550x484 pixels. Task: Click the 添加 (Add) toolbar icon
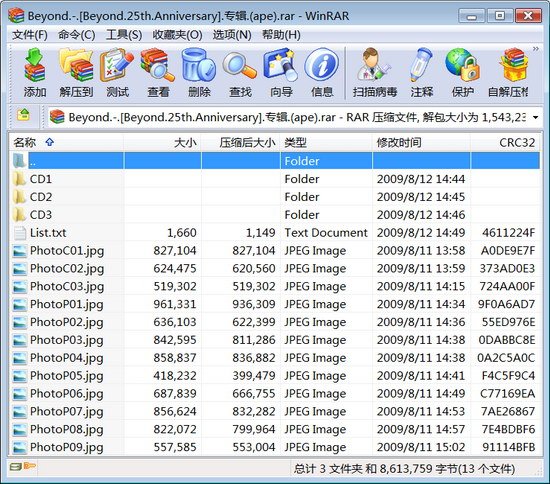pyautogui.click(x=35, y=66)
